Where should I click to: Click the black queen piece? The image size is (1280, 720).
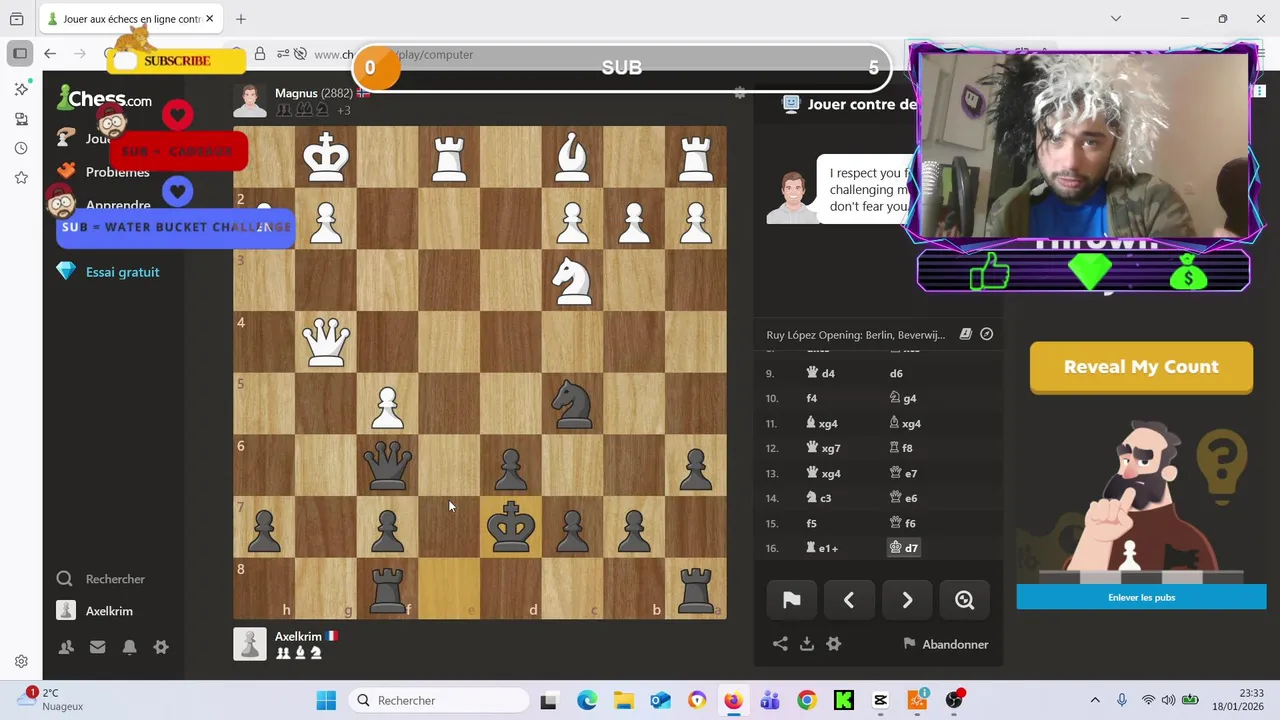tap(388, 466)
